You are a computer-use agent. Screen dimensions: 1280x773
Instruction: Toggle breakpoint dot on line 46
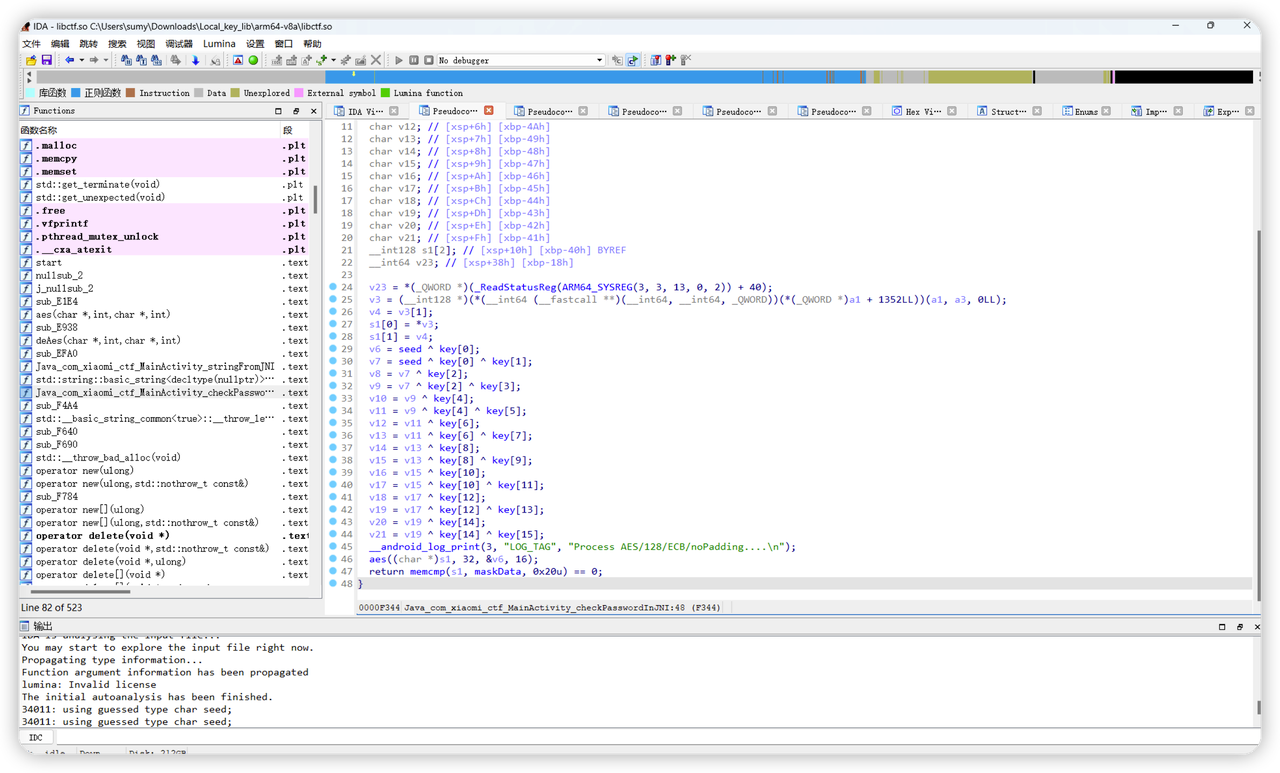click(333, 559)
